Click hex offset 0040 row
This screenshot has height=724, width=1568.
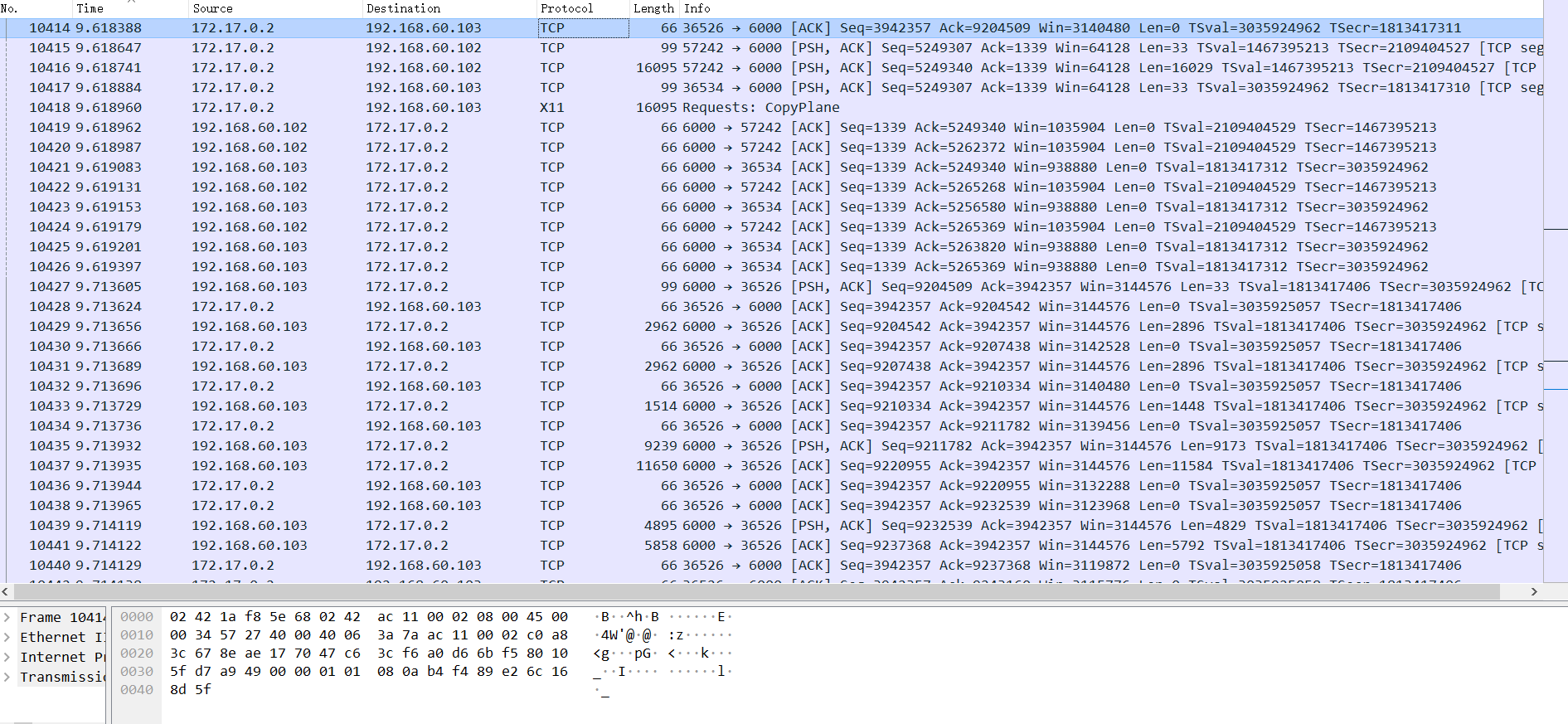(137, 690)
